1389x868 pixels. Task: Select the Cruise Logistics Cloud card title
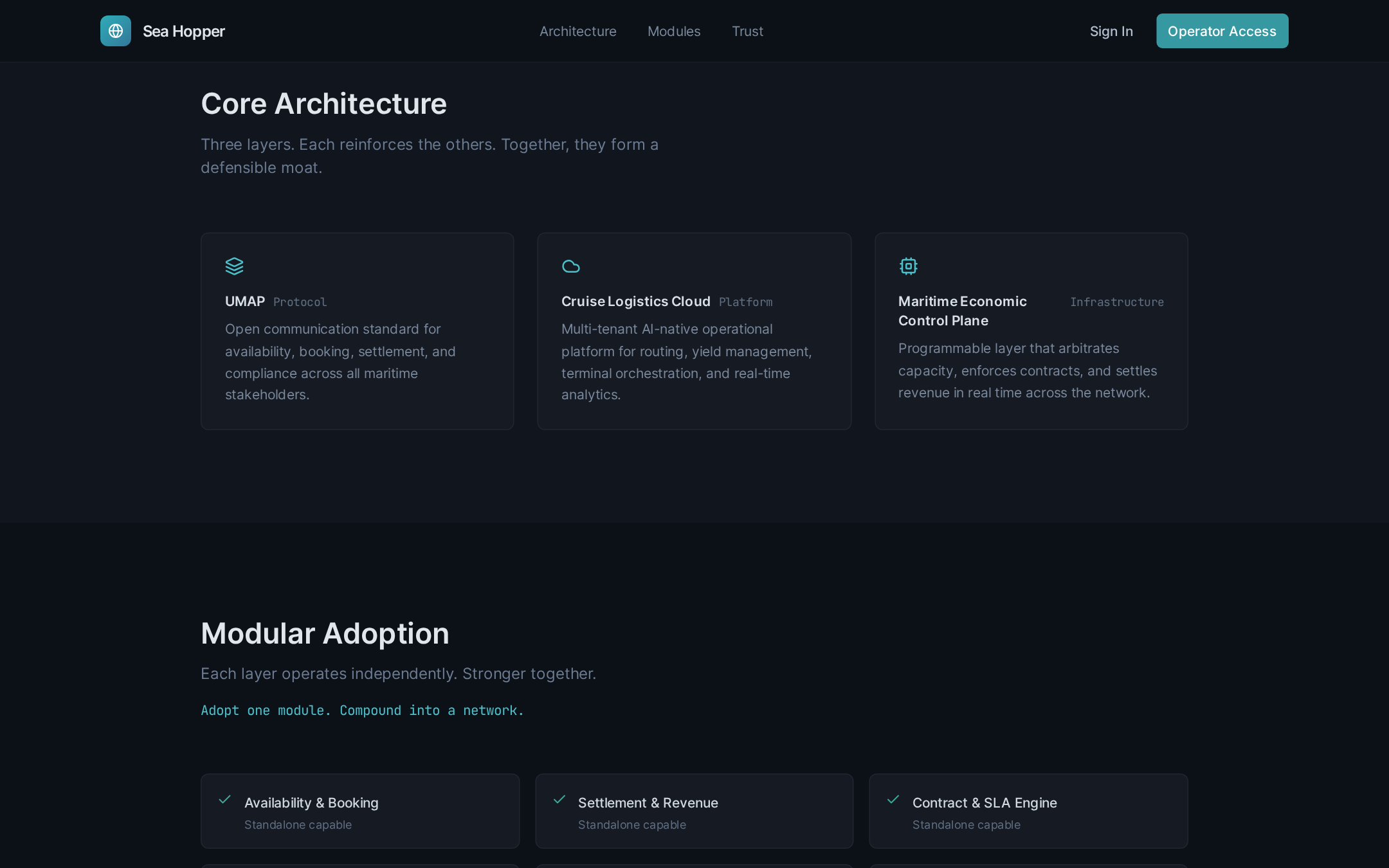pyautogui.click(x=636, y=301)
